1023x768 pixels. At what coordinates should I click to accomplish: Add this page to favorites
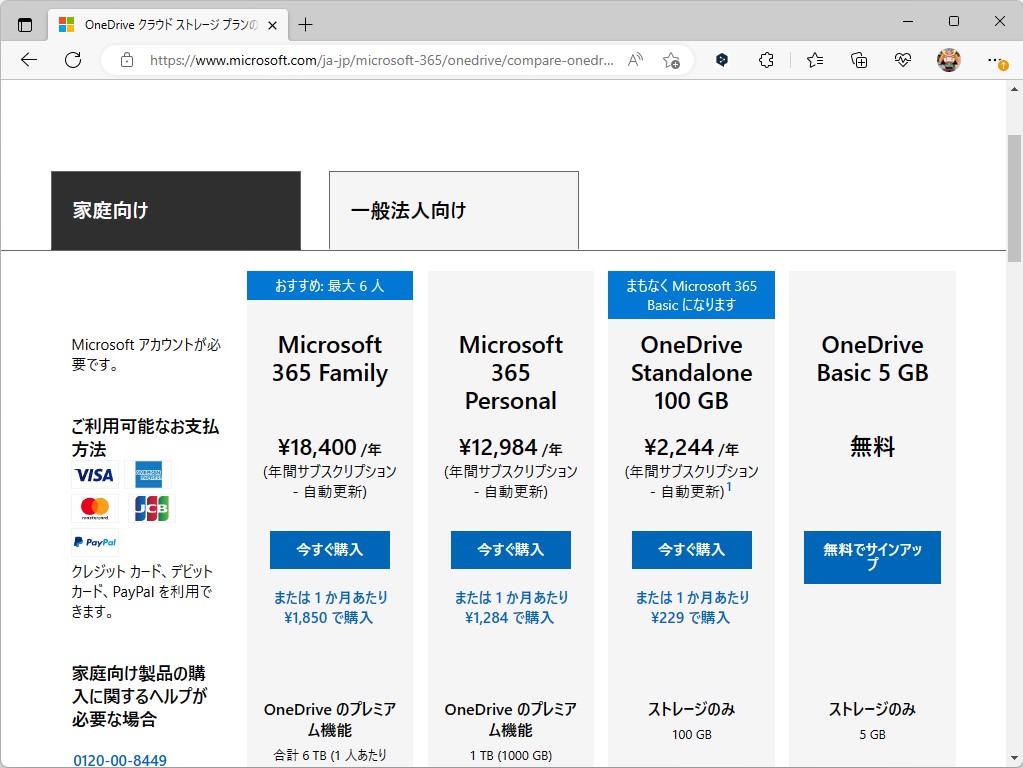(673, 60)
